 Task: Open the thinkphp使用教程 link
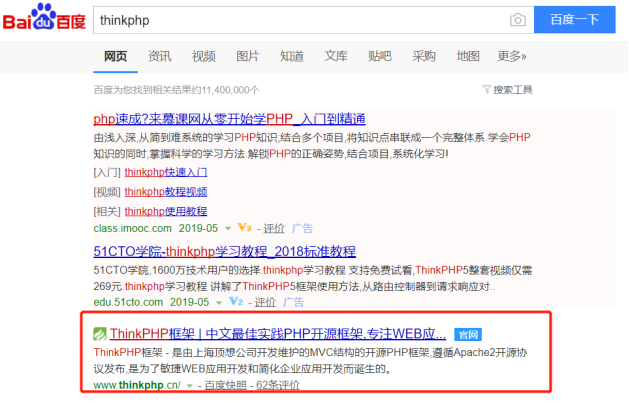[166, 211]
